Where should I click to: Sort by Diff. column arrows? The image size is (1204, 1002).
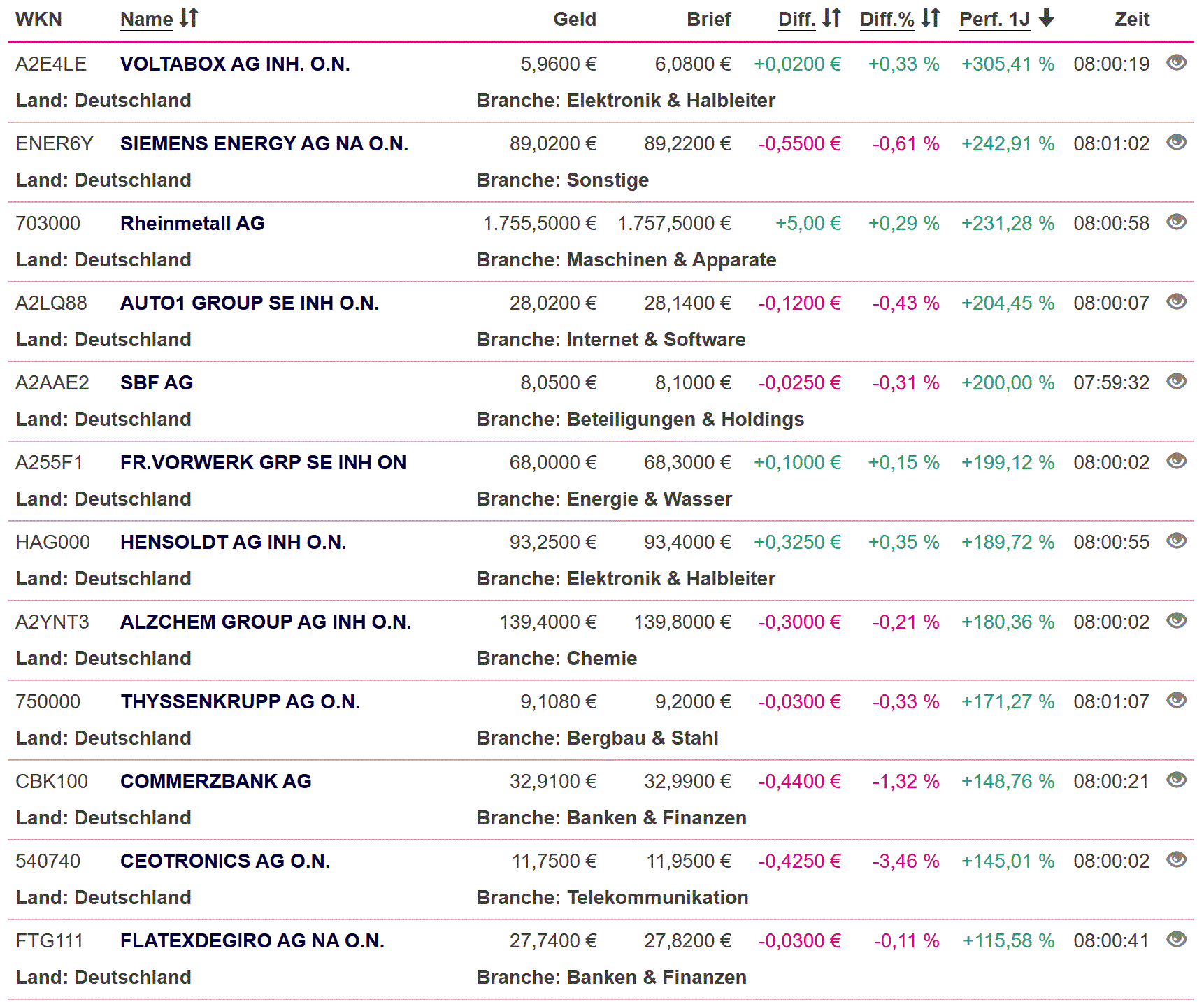pyautogui.click(x=831, y=18)
